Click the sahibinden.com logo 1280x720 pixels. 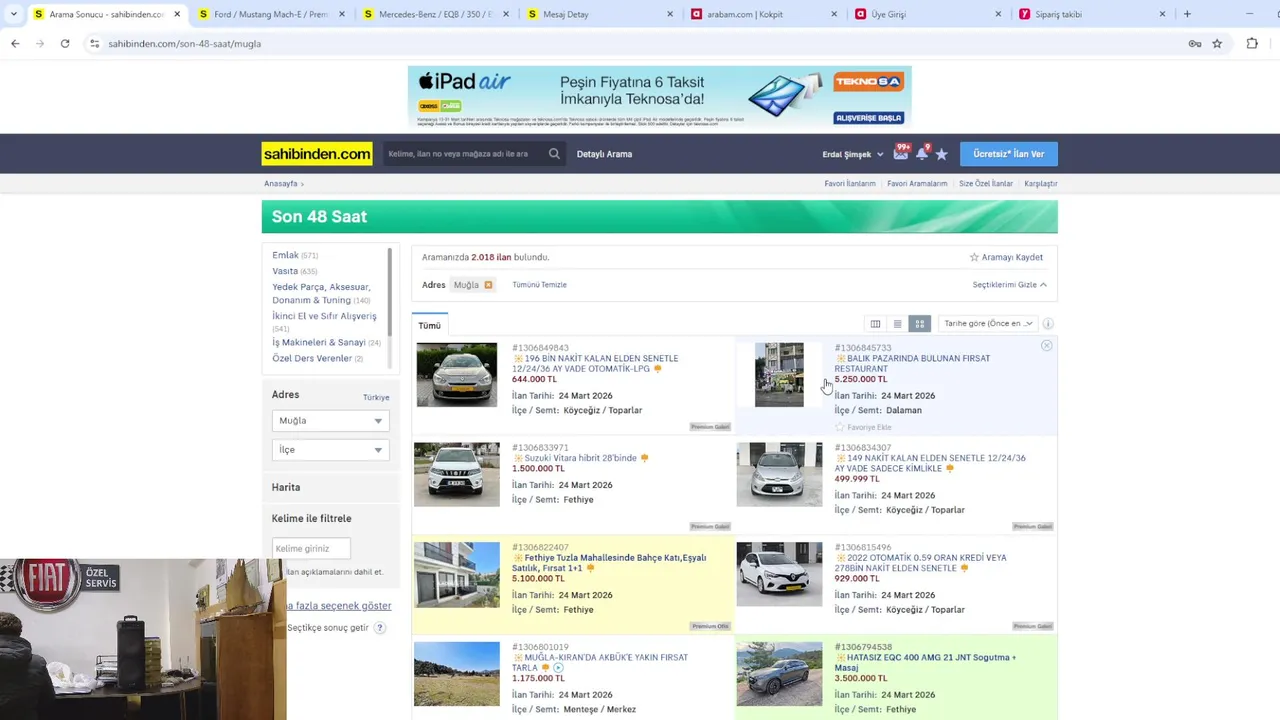pos(317,154)
